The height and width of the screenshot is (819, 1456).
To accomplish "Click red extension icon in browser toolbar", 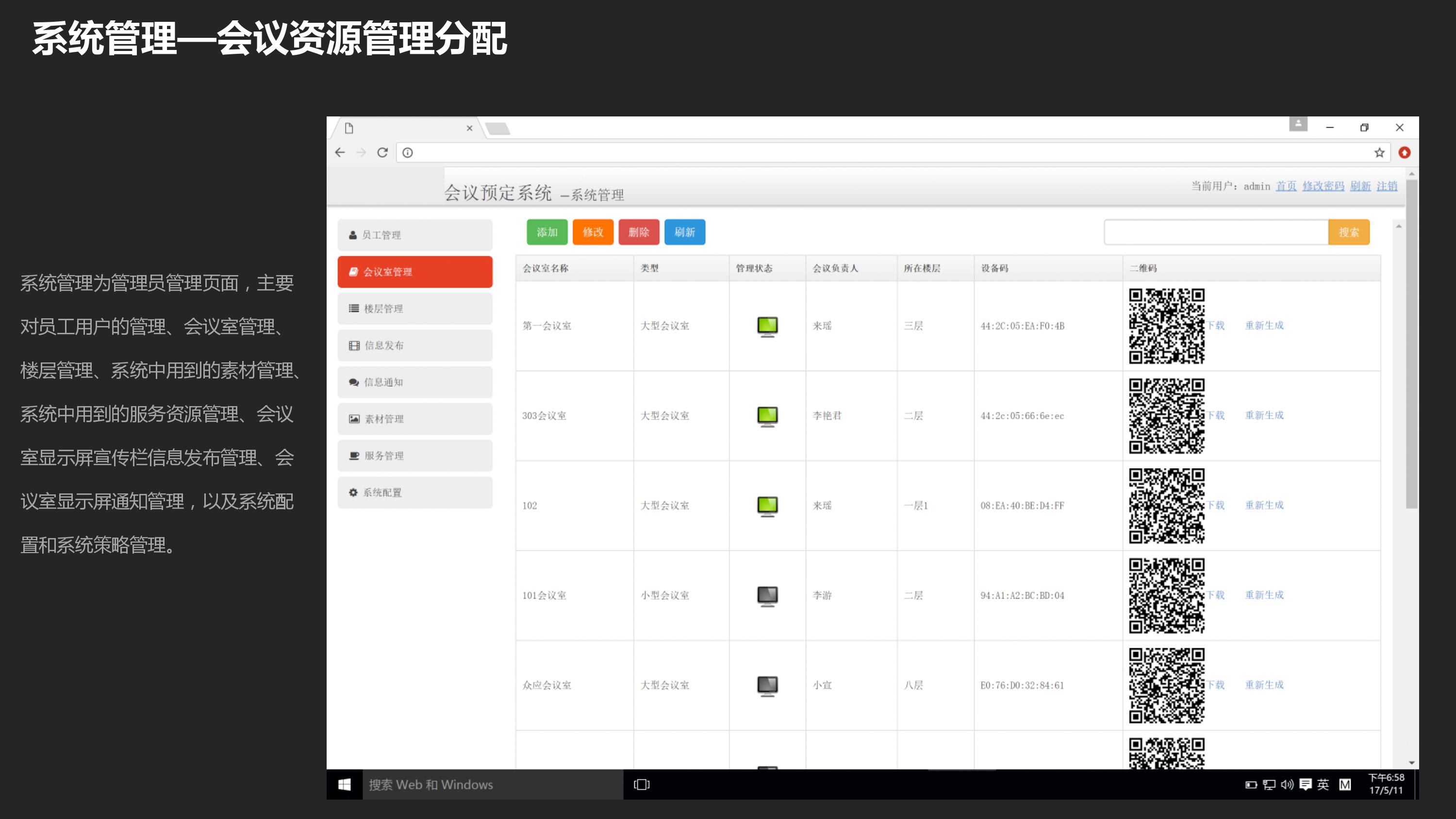I will 1405,153.
